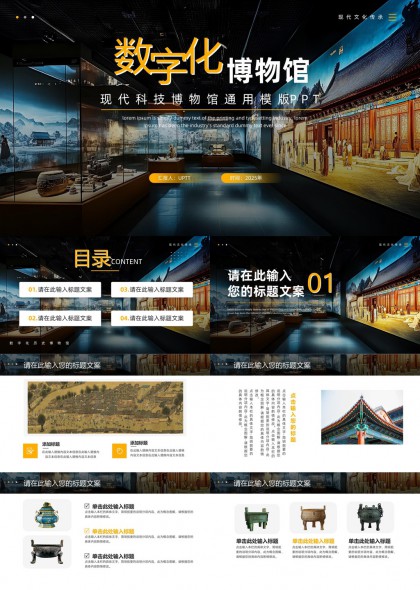The image size is (420, 590).
Task: Click the vertical orange title beside the roof photo
Action: pyautogui.click(x=293, y=418)
